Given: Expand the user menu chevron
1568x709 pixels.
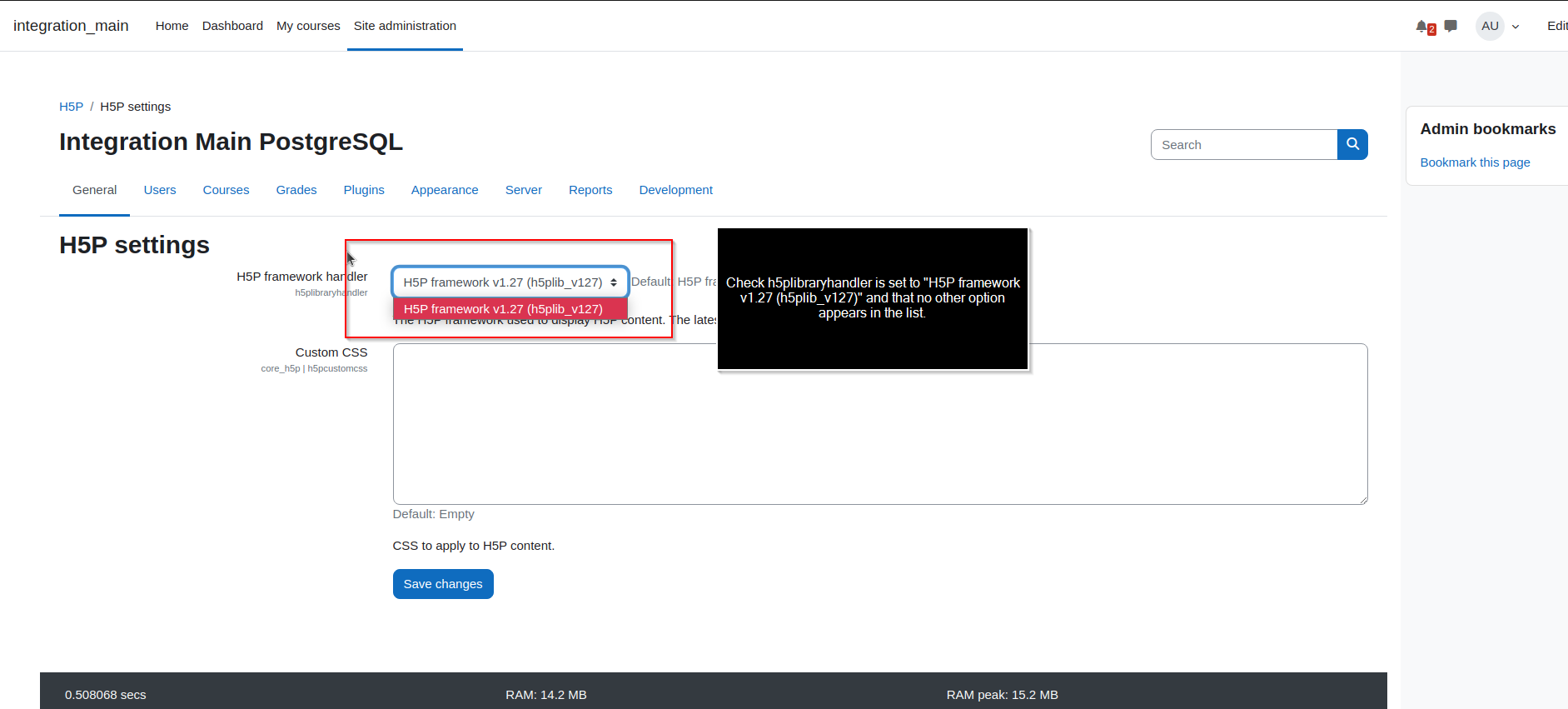Looking at the screenshot, I should [x=1516, y=27].
